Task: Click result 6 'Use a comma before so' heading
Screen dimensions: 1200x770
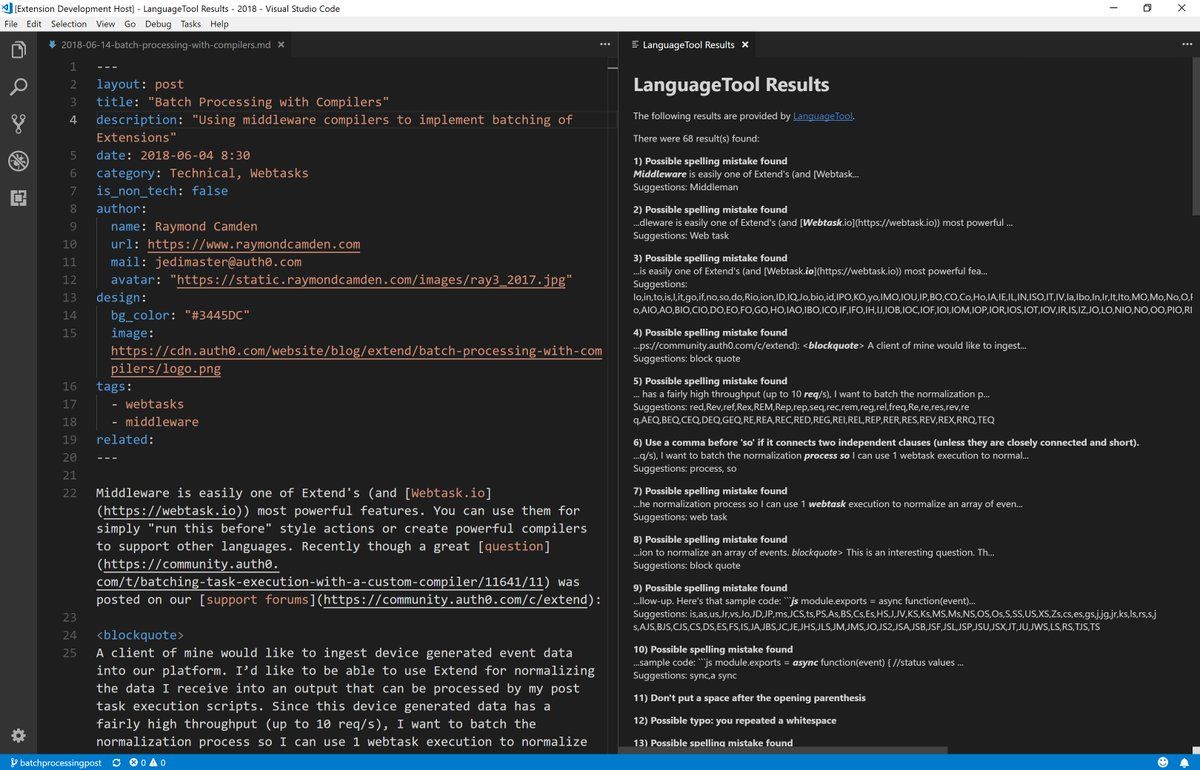Action: click(x=886, y=442)
